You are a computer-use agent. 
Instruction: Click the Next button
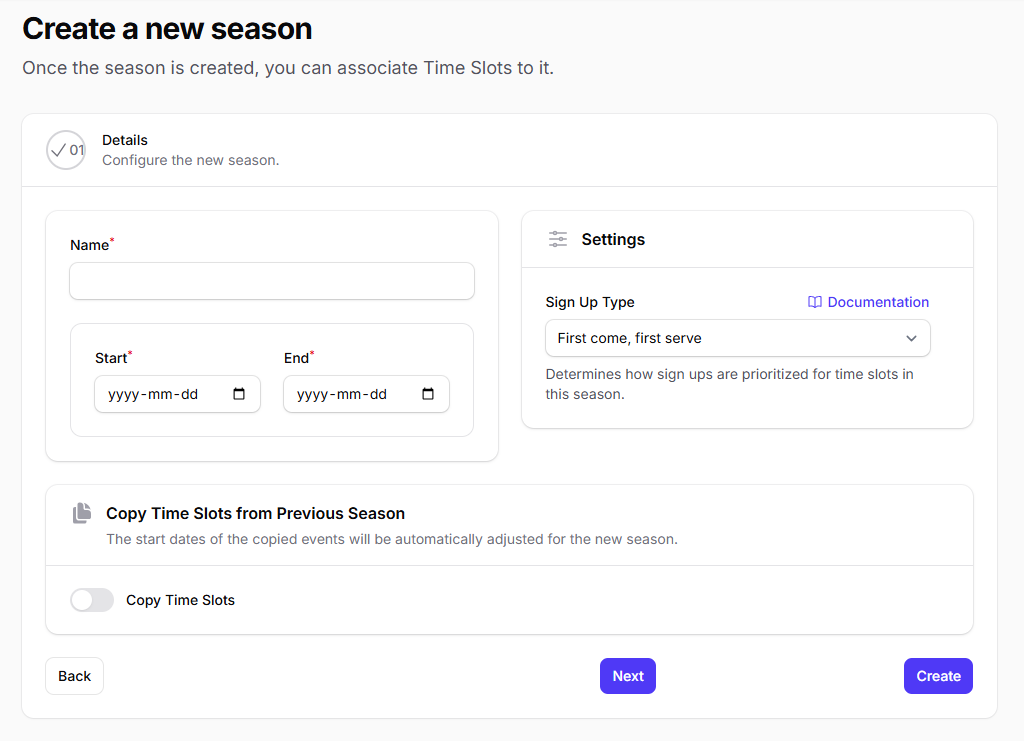(627, 676)
